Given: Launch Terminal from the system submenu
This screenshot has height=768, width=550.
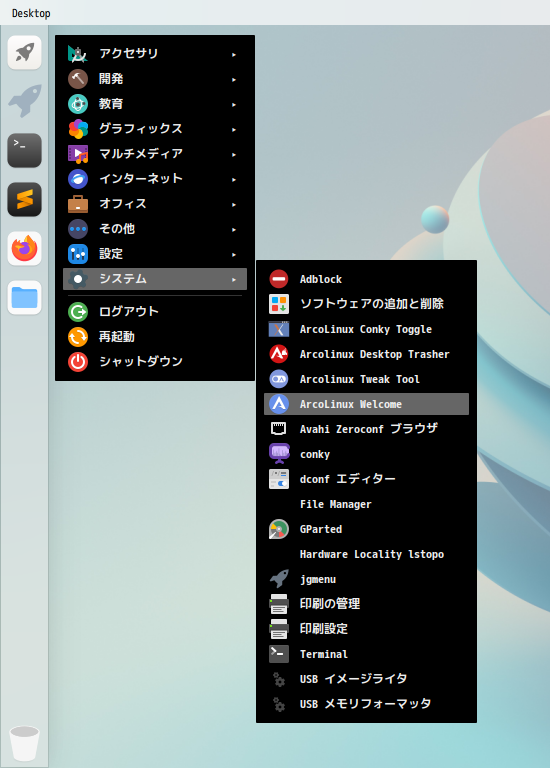Looking at the screenshot, I should pos(366,654).
